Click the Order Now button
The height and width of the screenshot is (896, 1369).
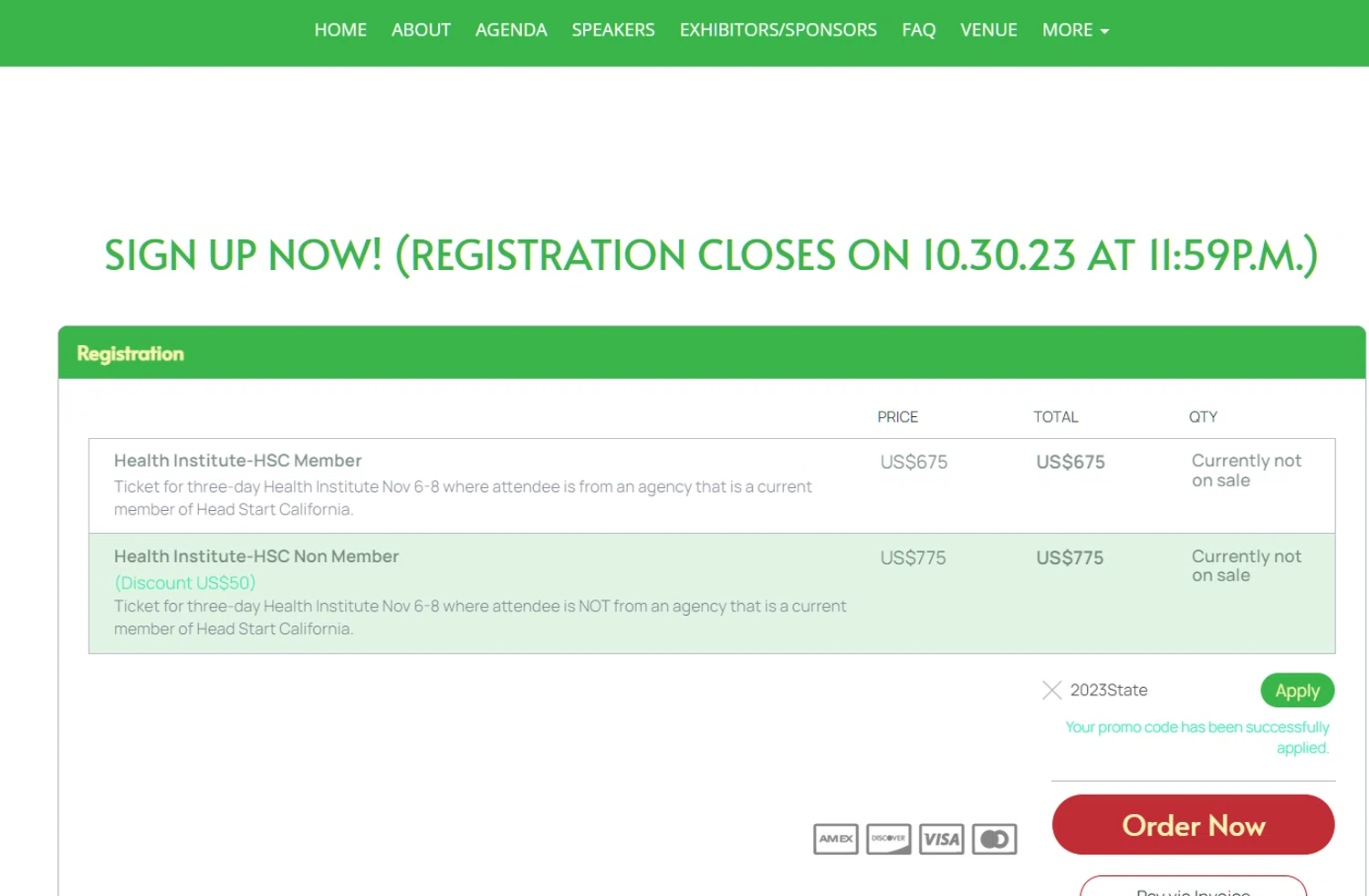(x=1193, y=825)
